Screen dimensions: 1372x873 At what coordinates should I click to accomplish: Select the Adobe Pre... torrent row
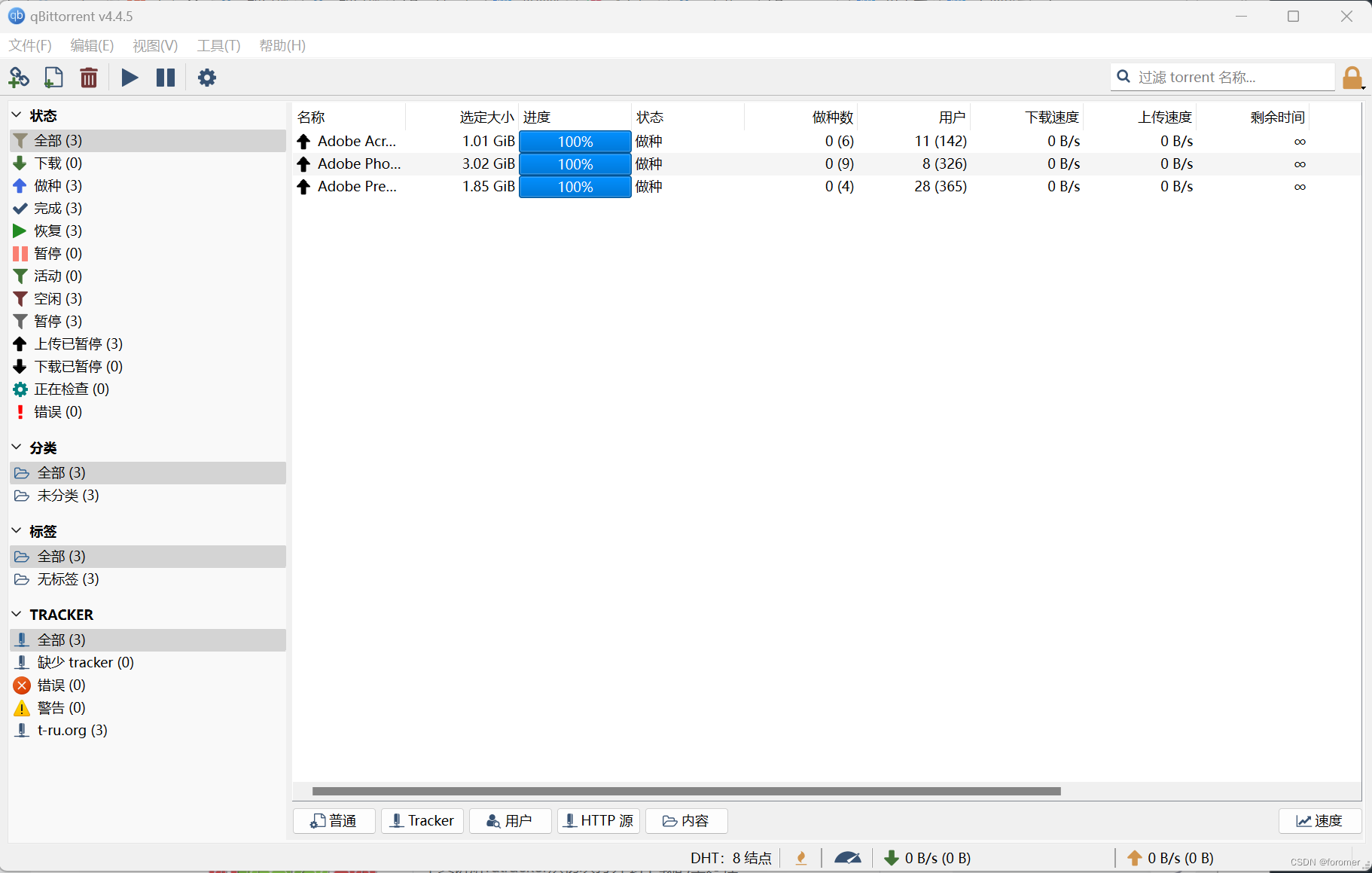pos(827,187)
